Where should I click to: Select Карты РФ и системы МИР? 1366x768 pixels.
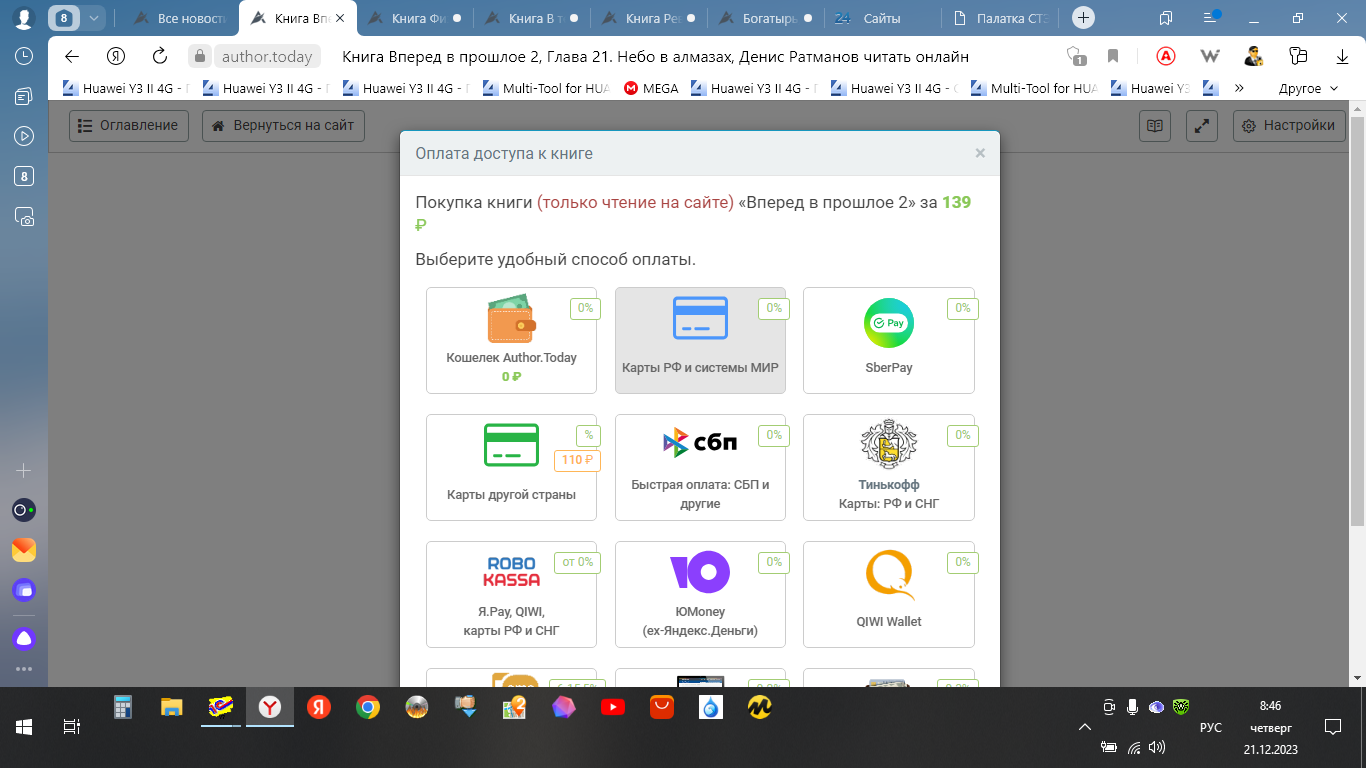tap(700, 340)
